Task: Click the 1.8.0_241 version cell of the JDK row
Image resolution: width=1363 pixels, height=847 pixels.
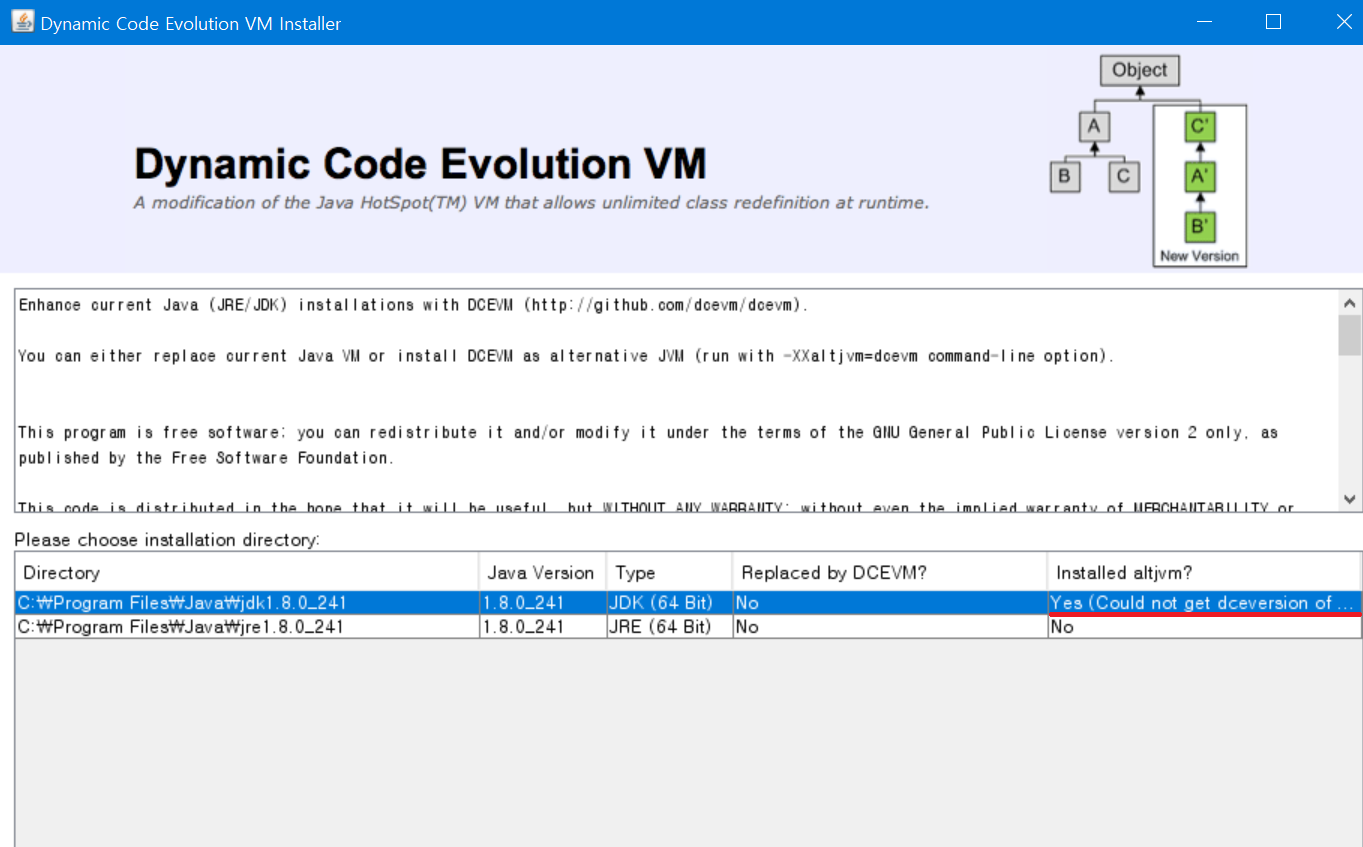Action: [543, 603]
